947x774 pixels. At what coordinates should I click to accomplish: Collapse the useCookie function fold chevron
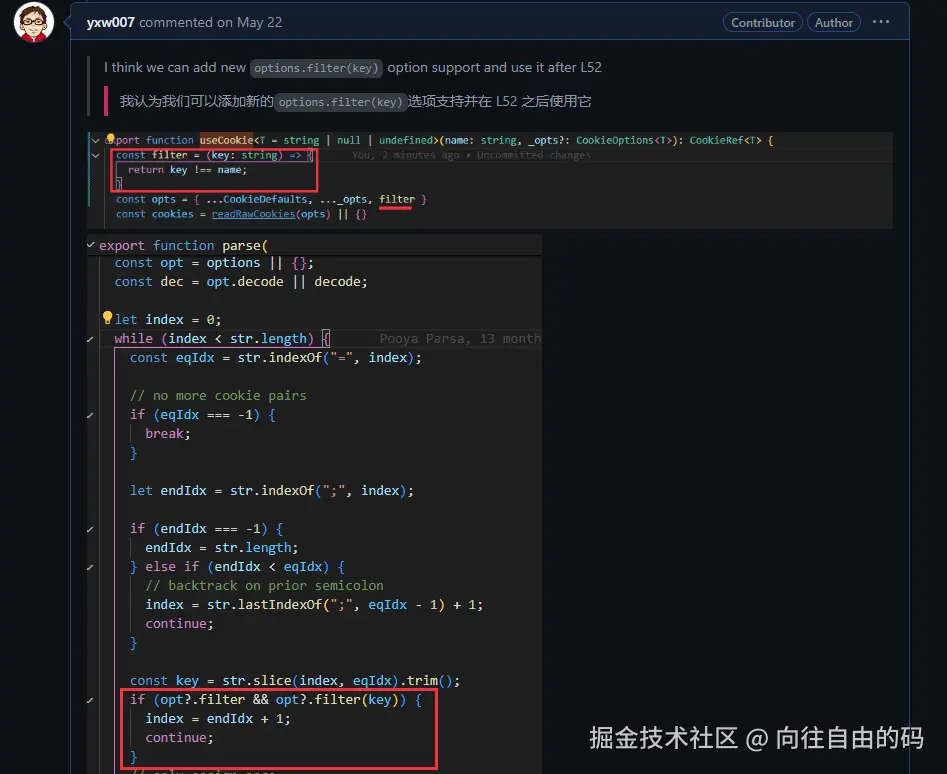tap(95, 140)
